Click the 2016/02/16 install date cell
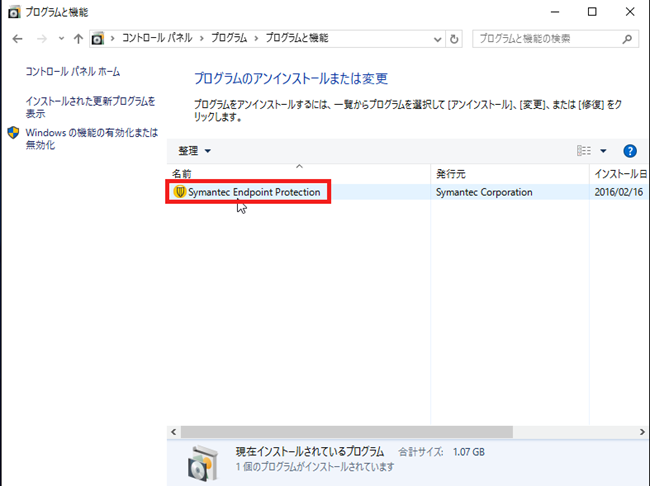Image resolution: width=650 pixels, height=486 pixels. coord(618,192)
